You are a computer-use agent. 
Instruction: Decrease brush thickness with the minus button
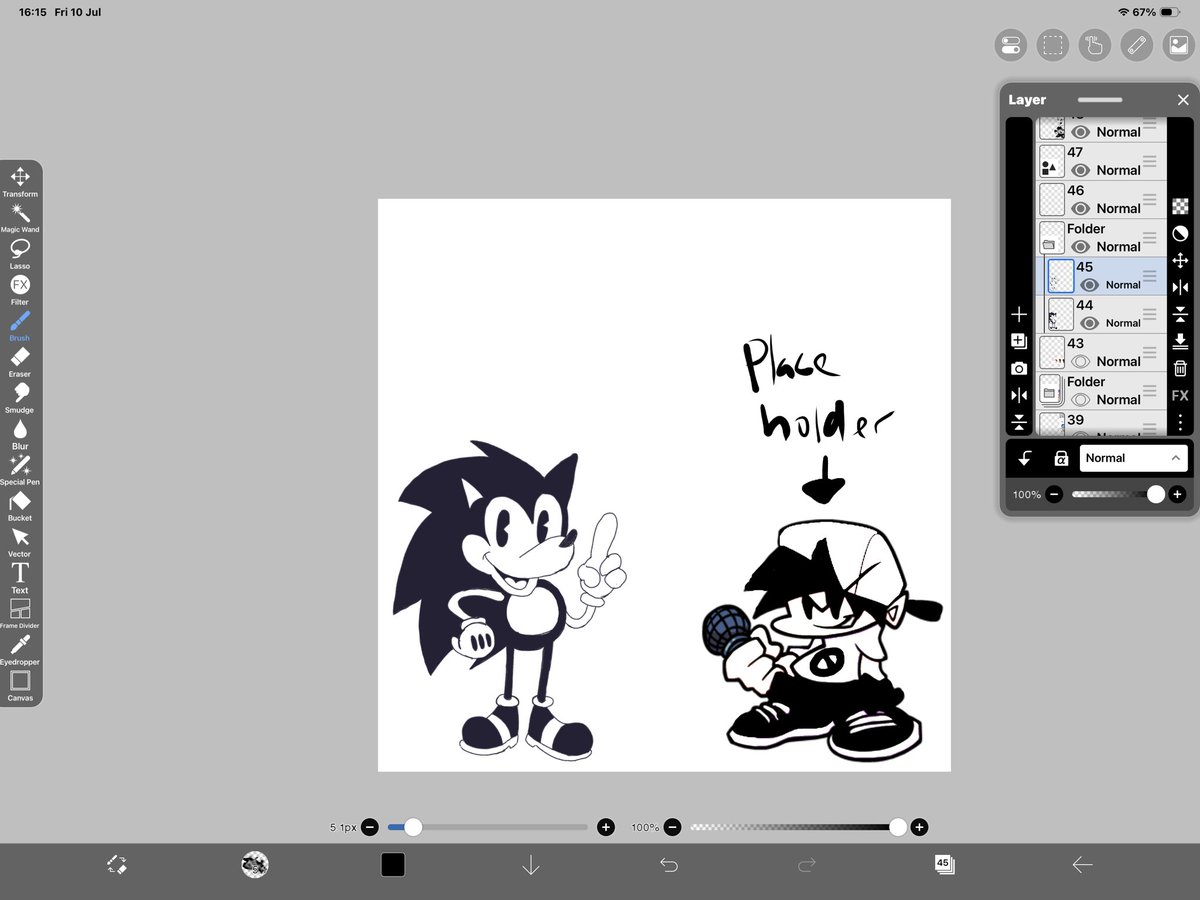coord(370,827)
